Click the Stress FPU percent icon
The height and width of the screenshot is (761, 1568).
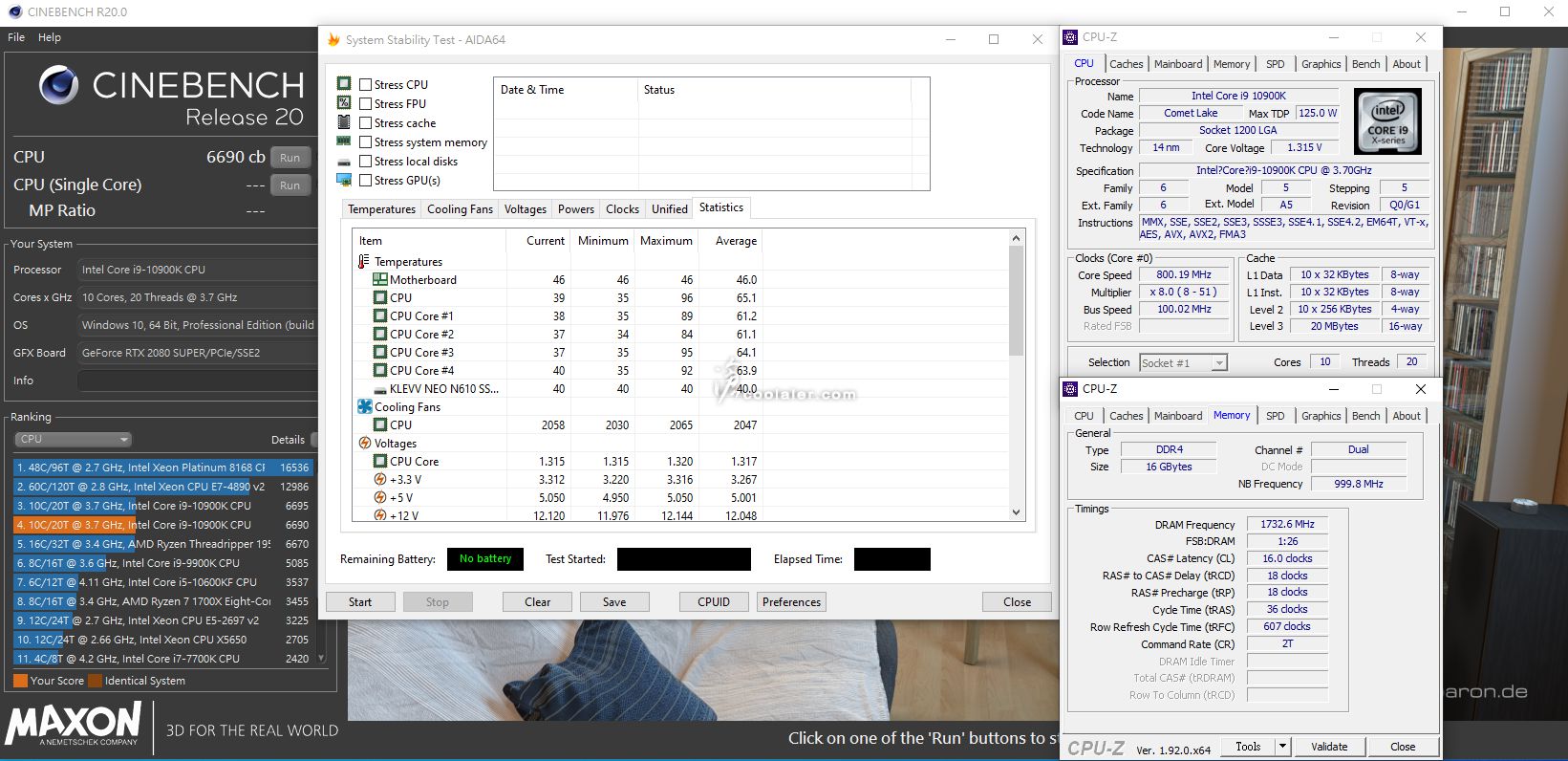tap(344, 103)
